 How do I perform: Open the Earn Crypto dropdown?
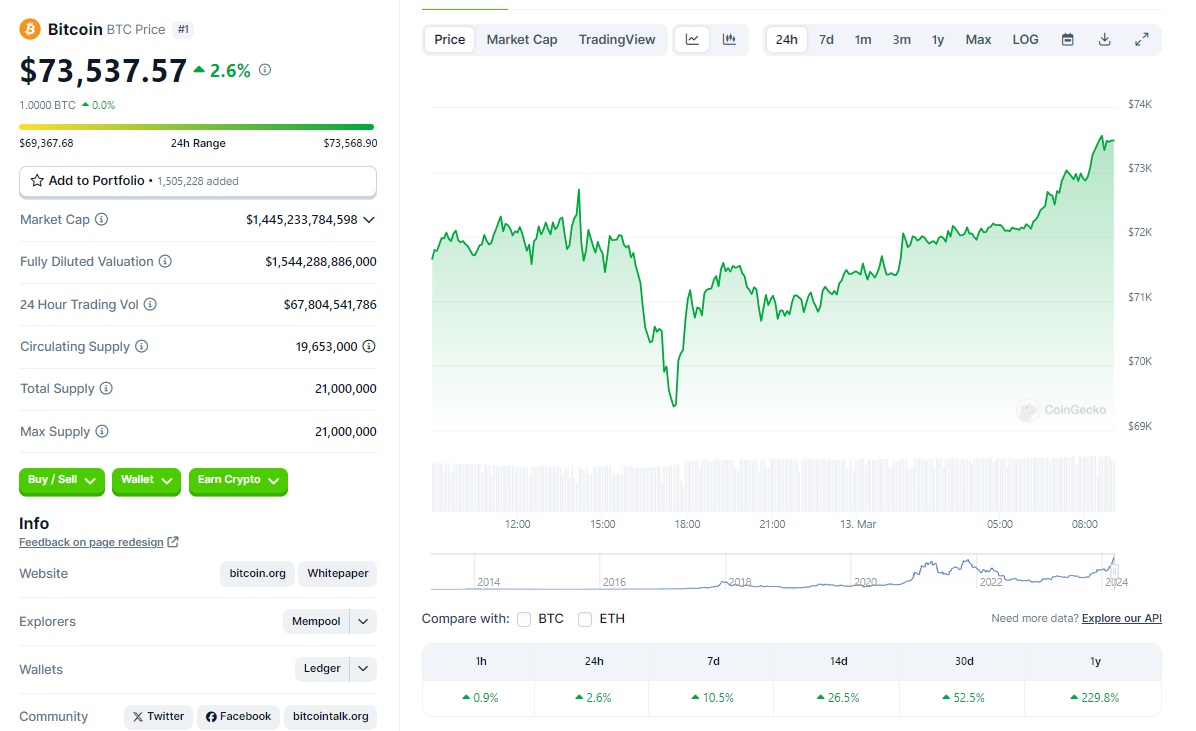(238, 481)
